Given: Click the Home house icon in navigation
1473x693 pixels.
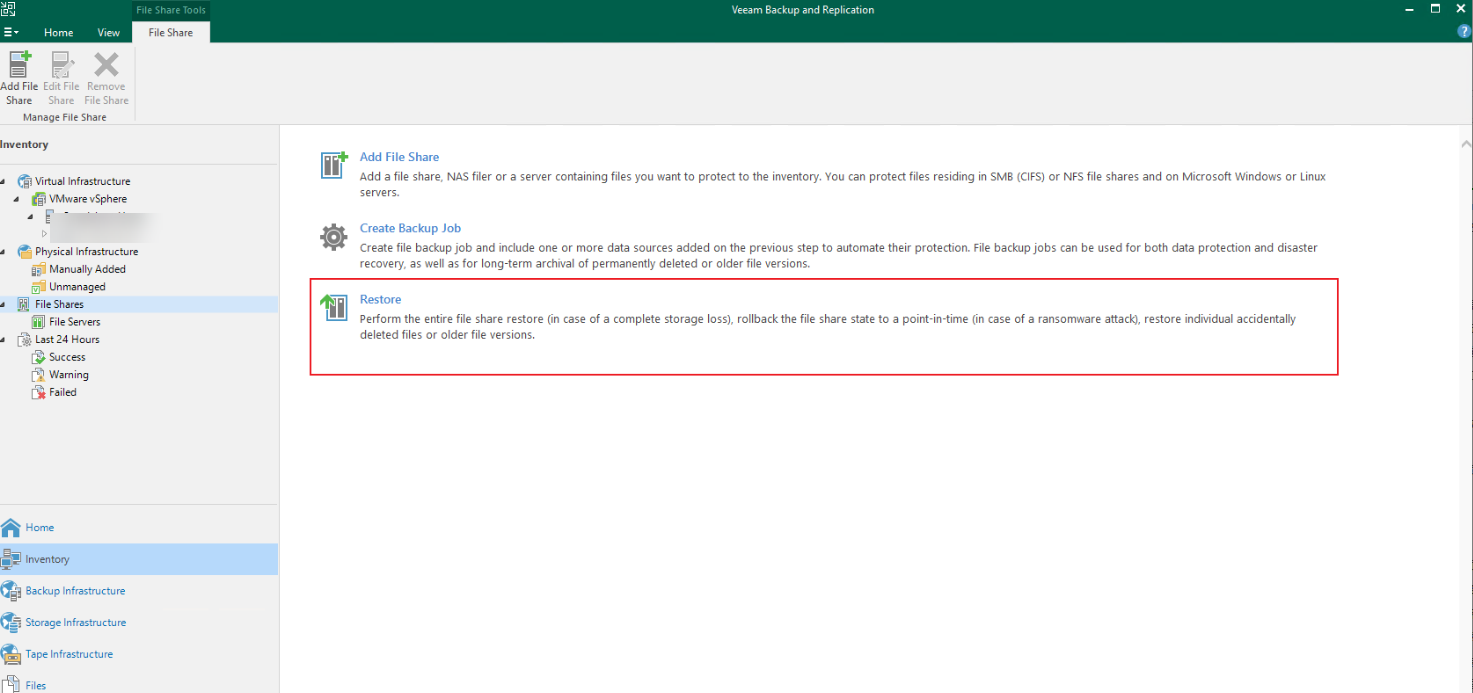Looking at the screenshot, I should [x=11, y=528].
